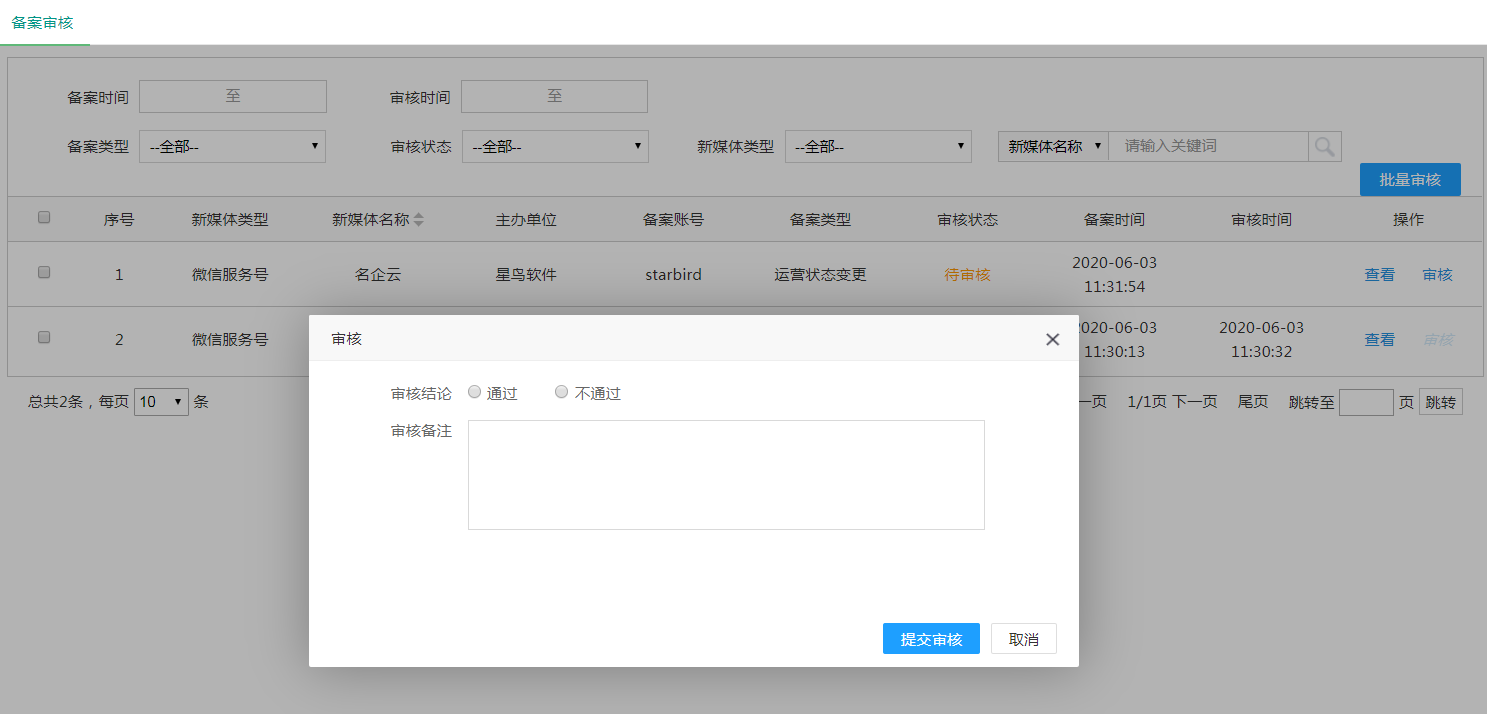Click the 星鸟软件 organizer cell

click(x=526, y=275)
